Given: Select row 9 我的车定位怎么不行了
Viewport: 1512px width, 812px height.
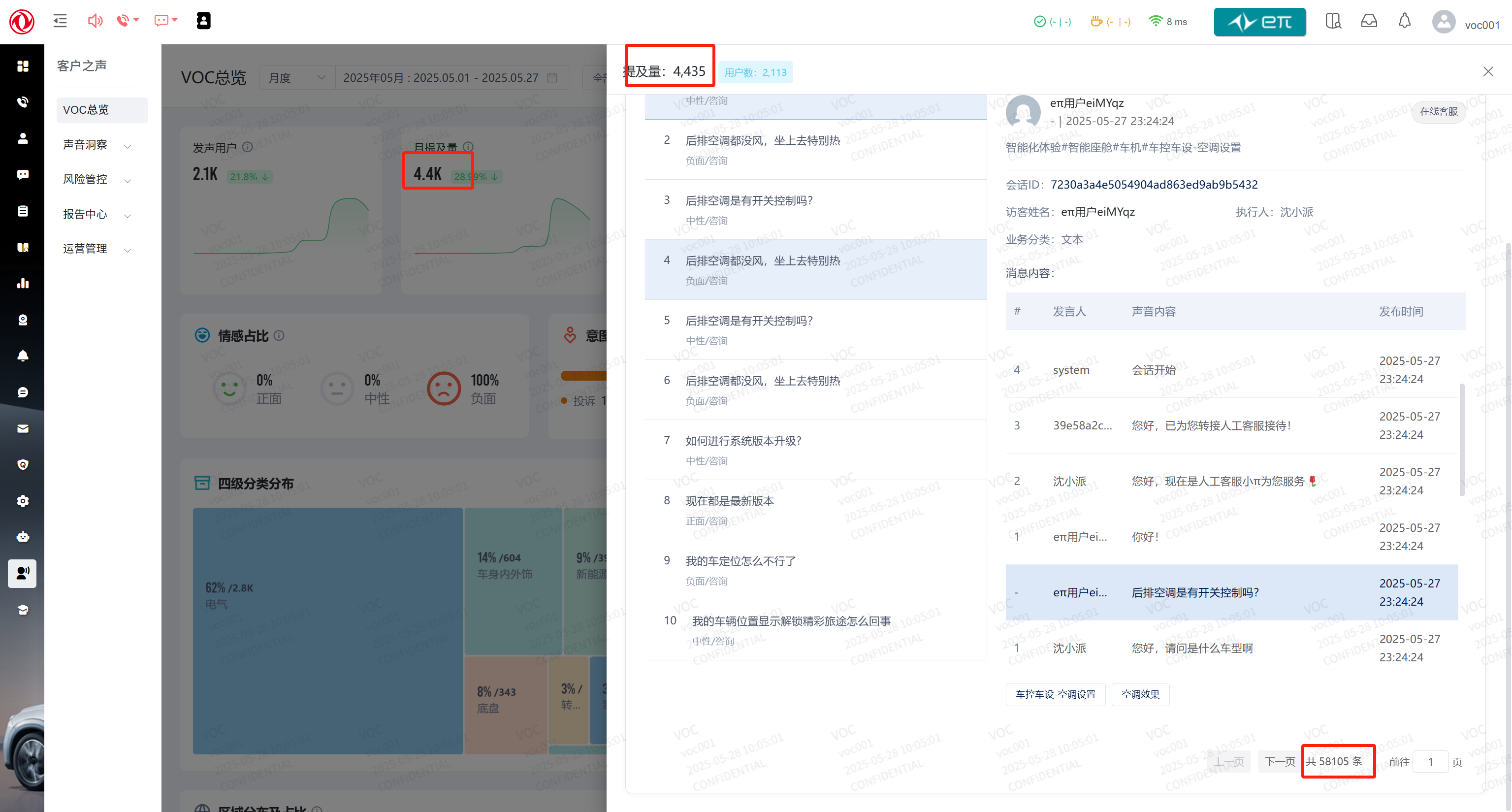Looking at the screenshot, I should click(x=815, y=570).
